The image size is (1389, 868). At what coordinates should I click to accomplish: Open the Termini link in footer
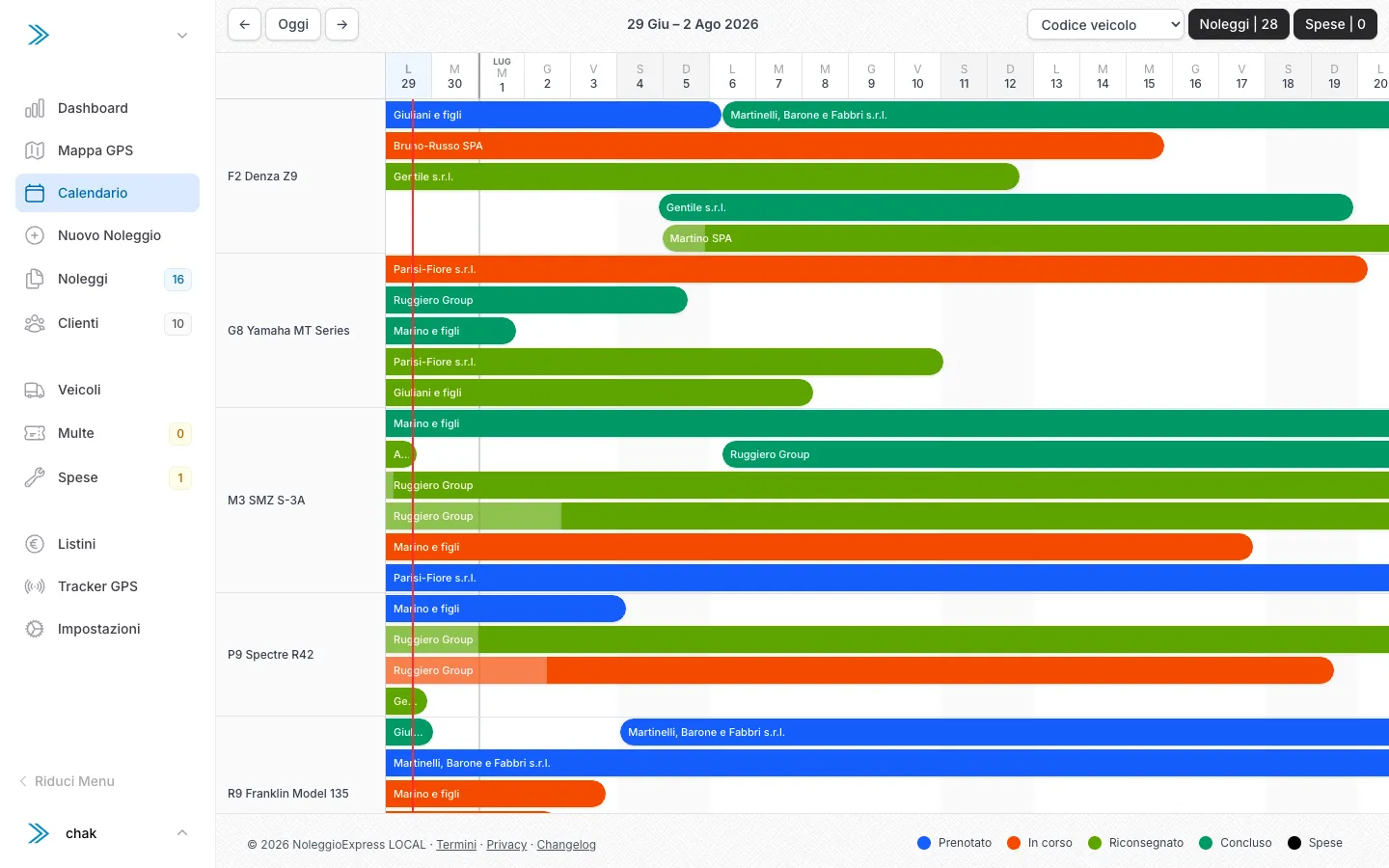(x=456, y=845)
